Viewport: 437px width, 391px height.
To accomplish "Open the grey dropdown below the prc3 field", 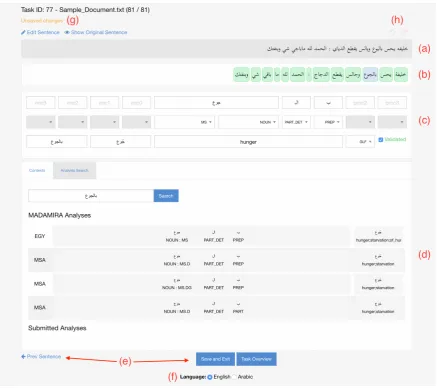I will tap(392, 122).
